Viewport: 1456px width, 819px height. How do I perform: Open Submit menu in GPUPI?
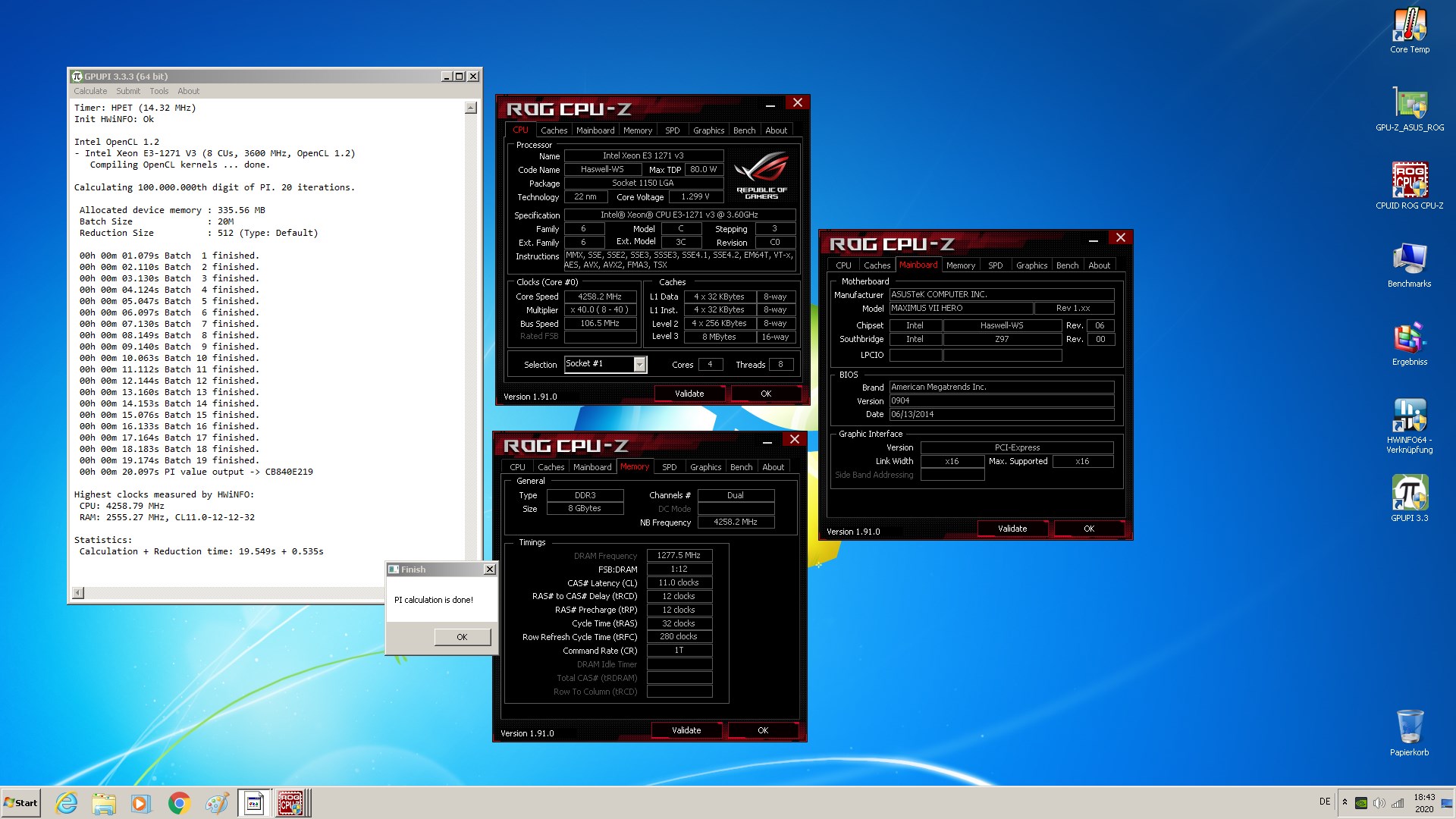click(128, 91)
